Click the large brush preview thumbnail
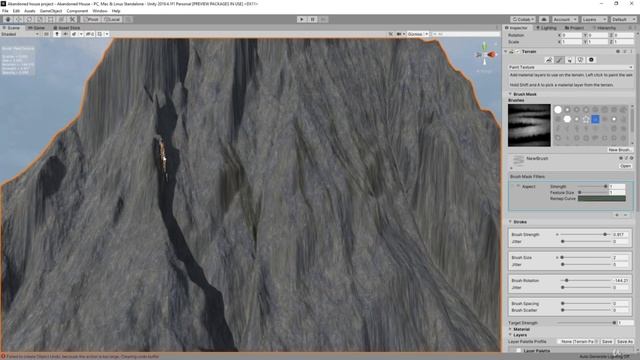The image size is (640, 360). [529, 125]
